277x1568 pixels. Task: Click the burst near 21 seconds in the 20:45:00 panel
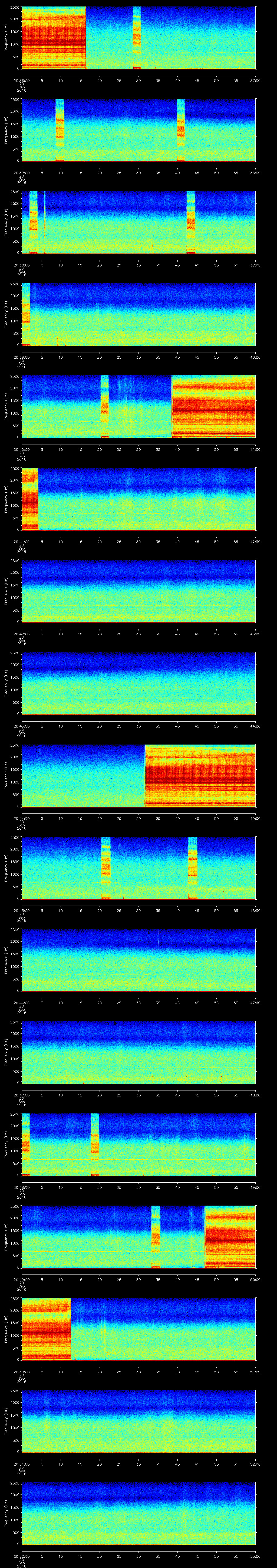click(x=105, y=868)
